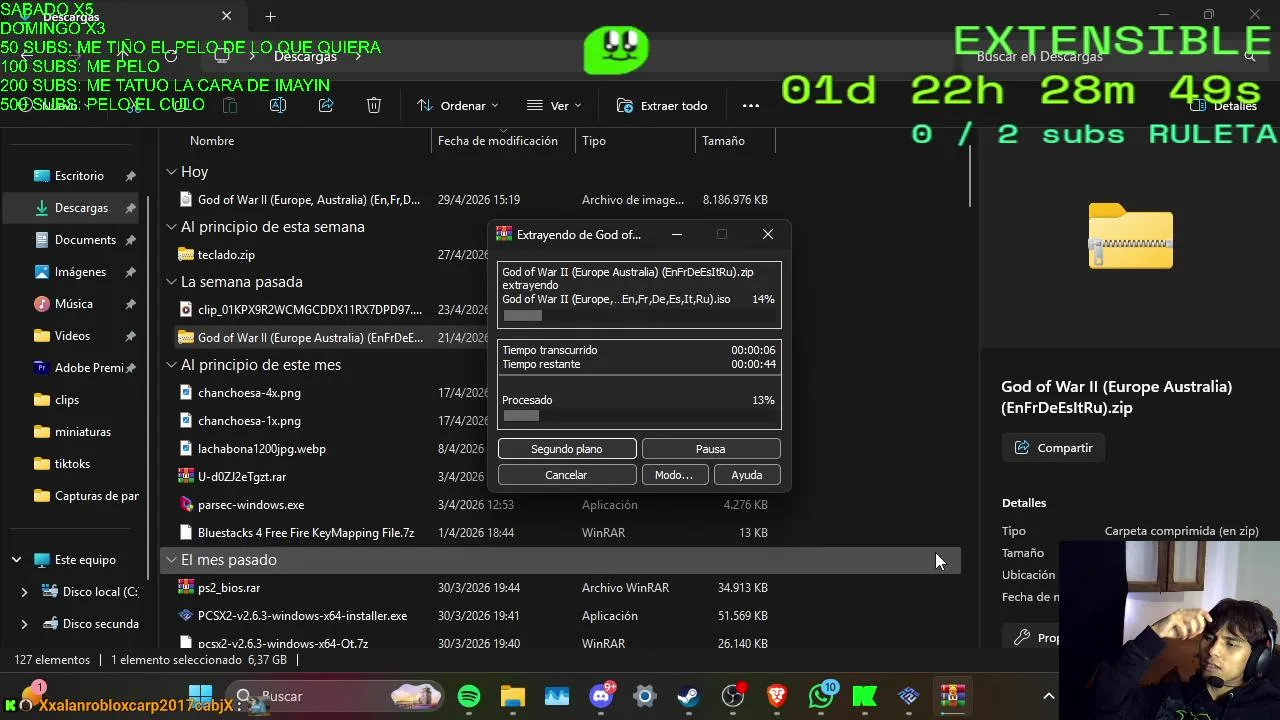
Task: Click Cancelar in the extraction dialog
Action: point(566,475)
